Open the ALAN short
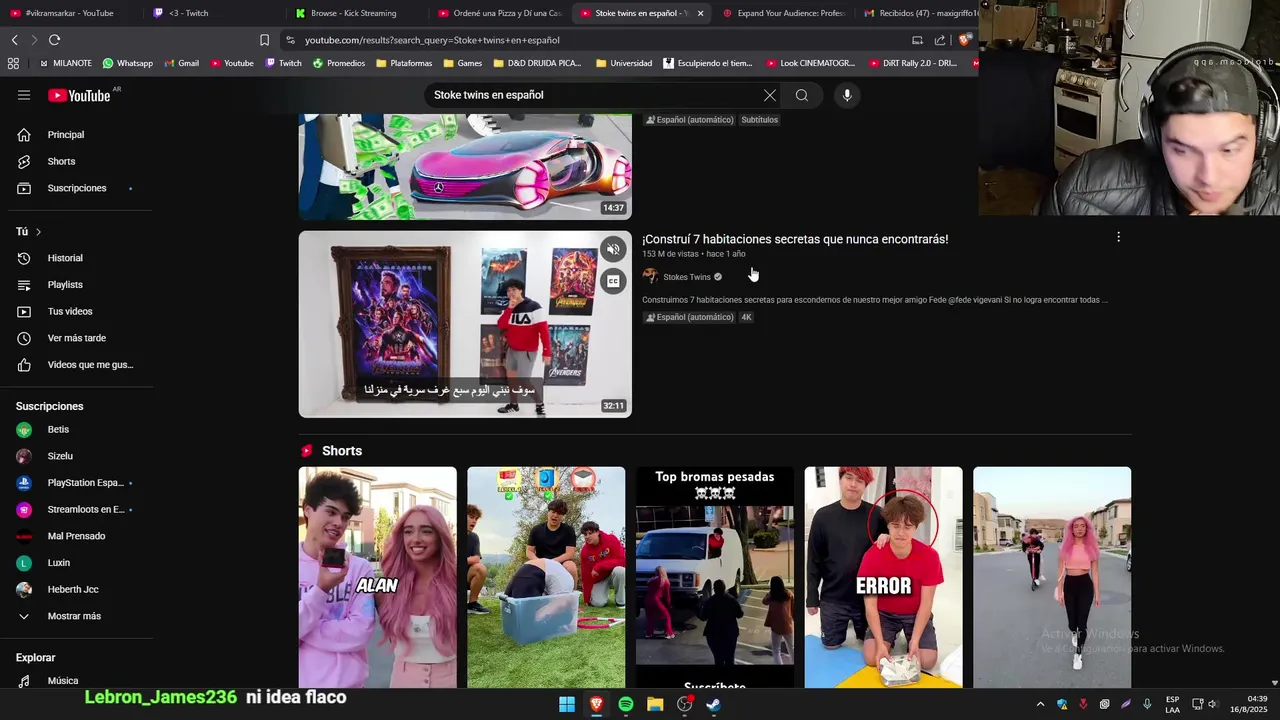The height and width of the screenshot is (720, 1280). pos(377,577)
